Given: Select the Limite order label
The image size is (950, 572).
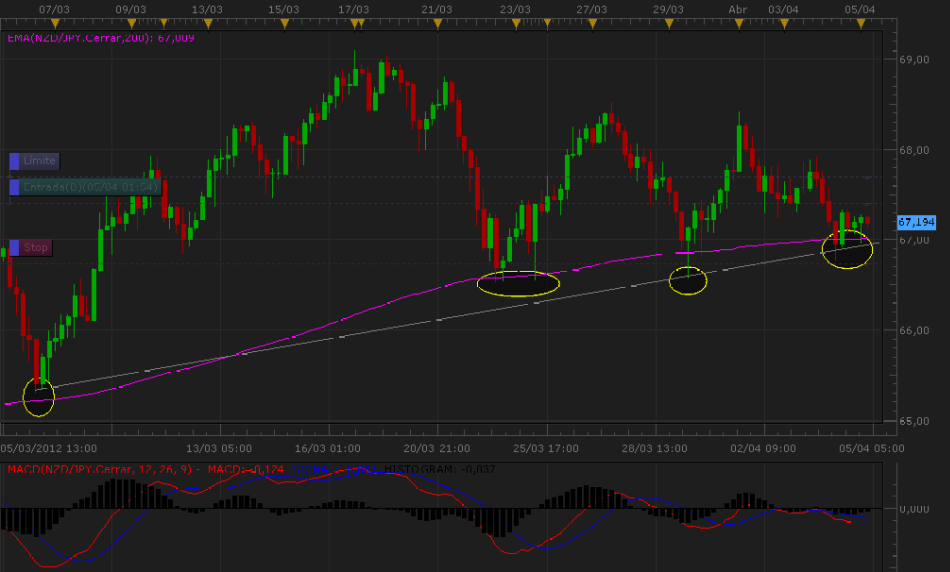Looking at the screenshot, I should (x=40, y=161).
